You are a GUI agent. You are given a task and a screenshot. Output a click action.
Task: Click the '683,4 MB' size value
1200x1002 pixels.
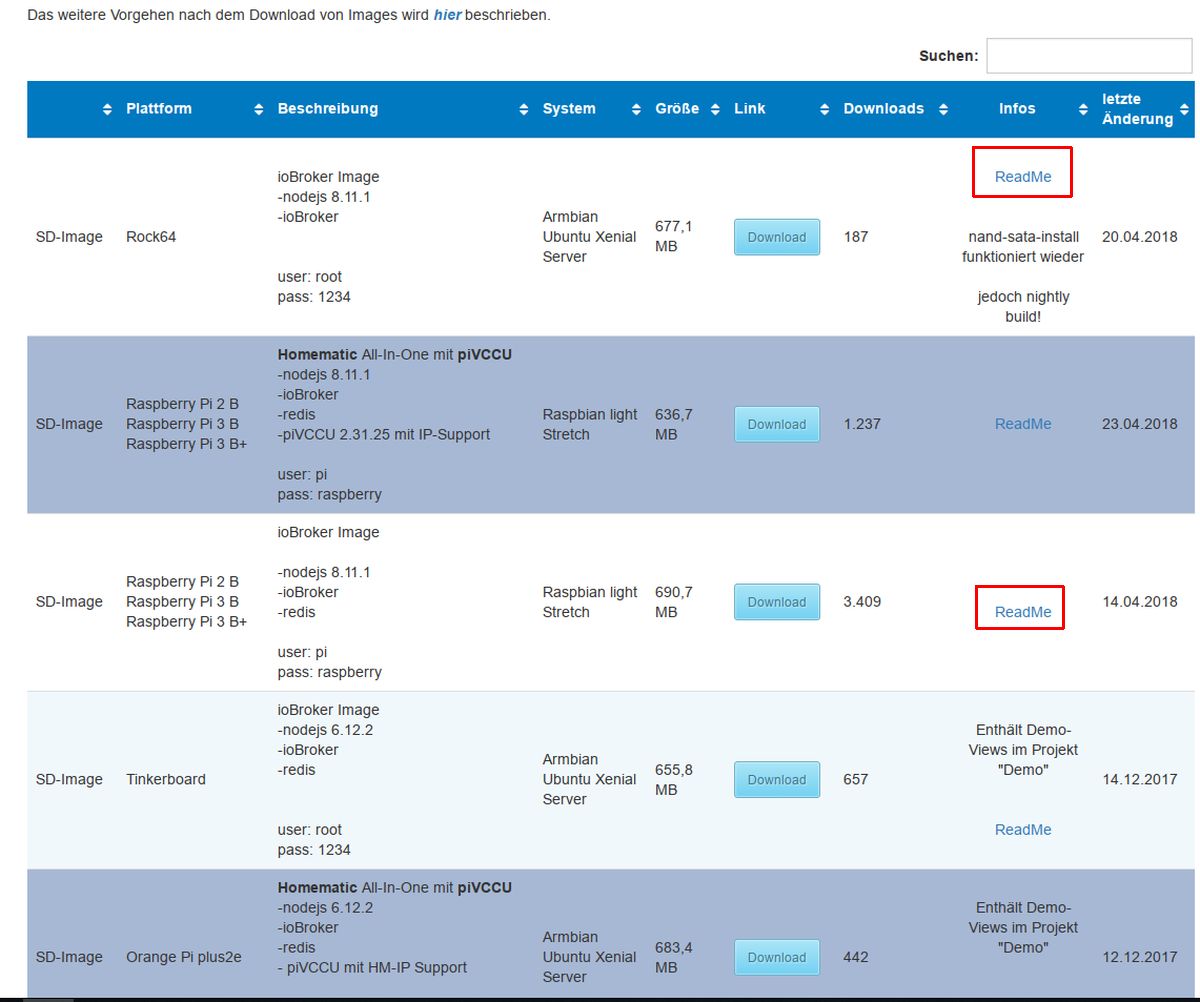[x=674, y=957]
